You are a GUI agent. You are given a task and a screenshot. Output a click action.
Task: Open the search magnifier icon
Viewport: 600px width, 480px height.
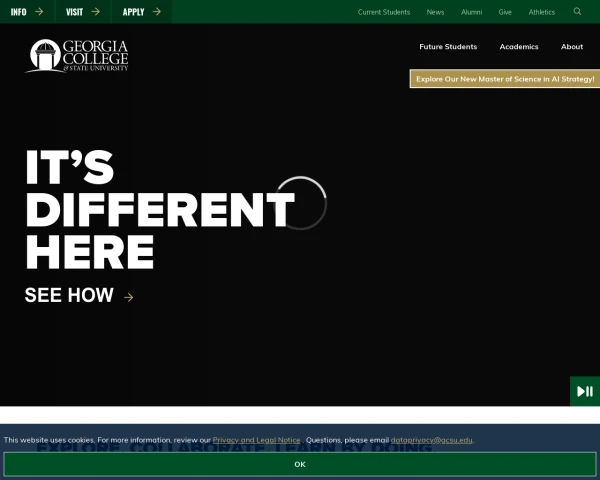pos(577,11)
